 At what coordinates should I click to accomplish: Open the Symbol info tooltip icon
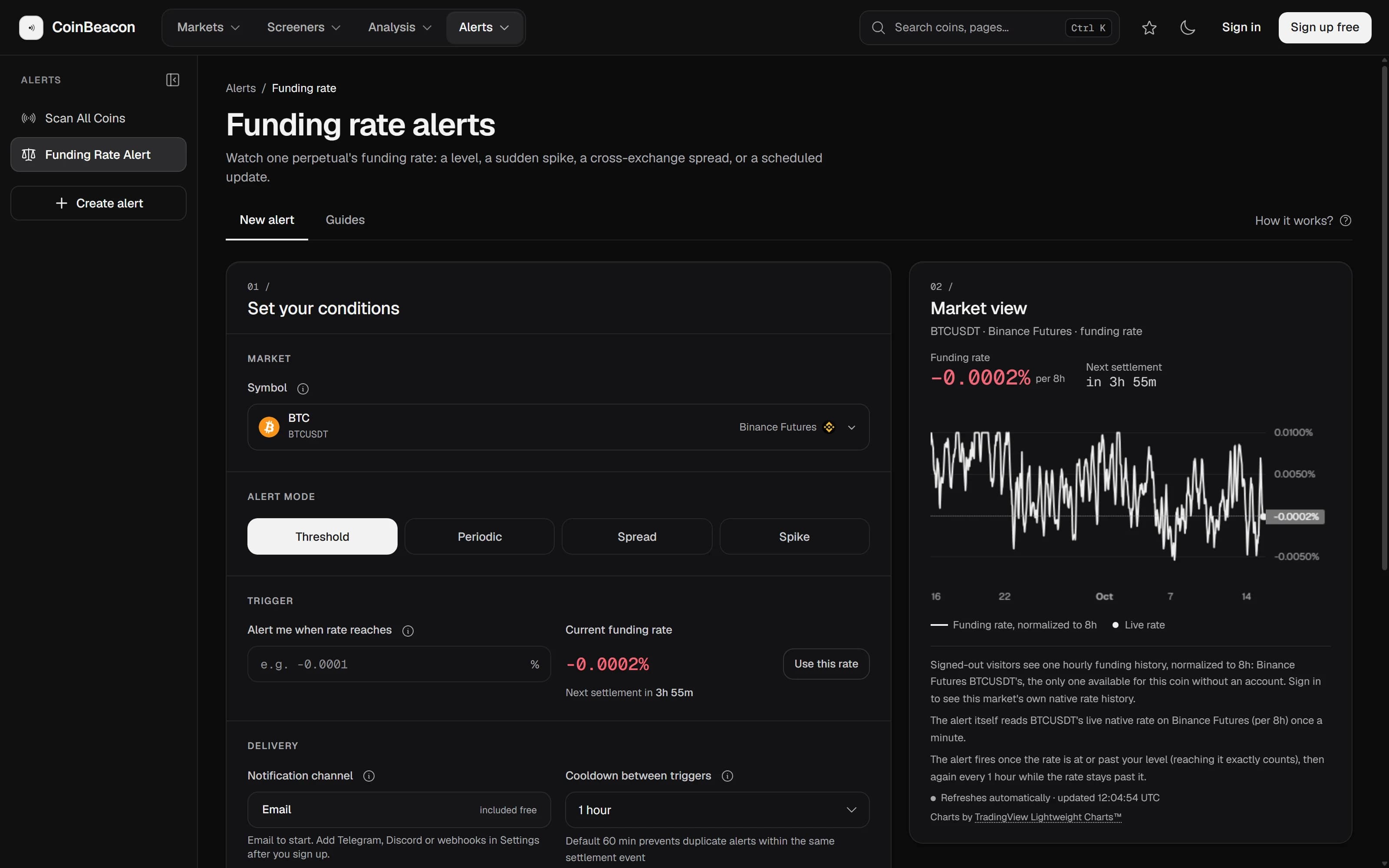point(303,389)
